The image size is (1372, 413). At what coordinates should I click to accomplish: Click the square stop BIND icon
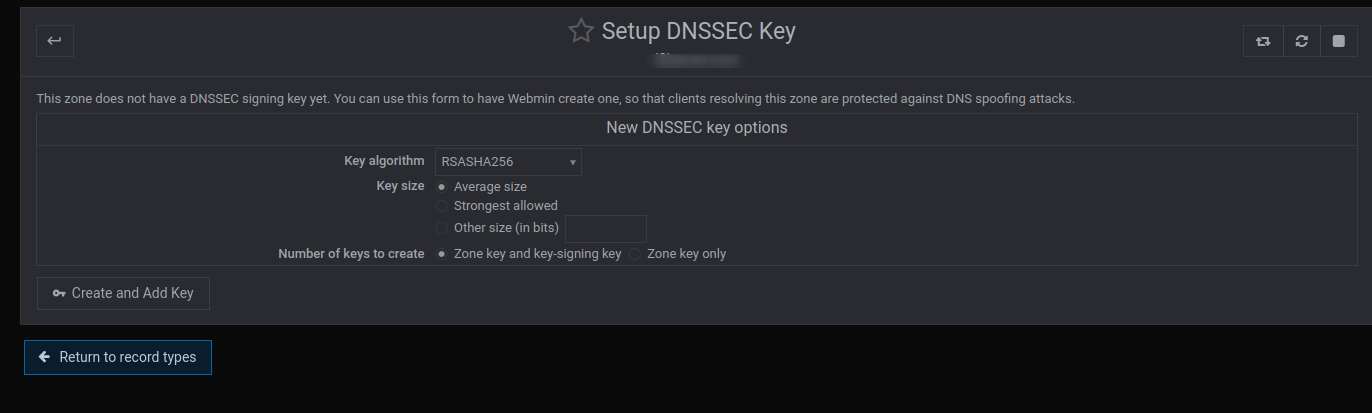[x=1338, y=41]
